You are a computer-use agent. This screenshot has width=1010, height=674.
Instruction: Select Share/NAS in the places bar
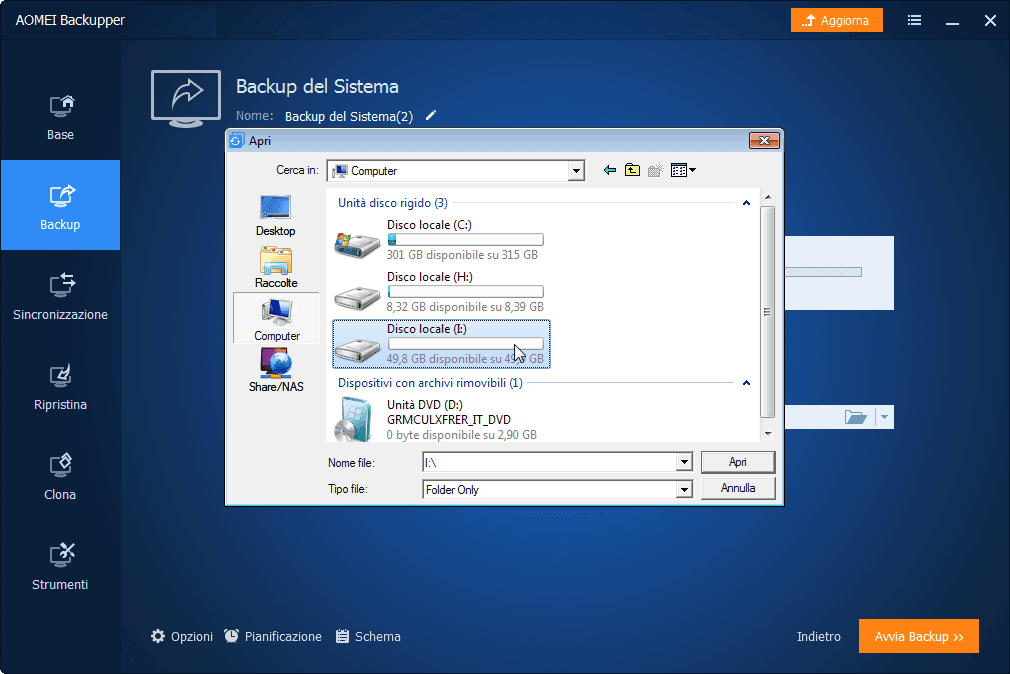point(276,371)
